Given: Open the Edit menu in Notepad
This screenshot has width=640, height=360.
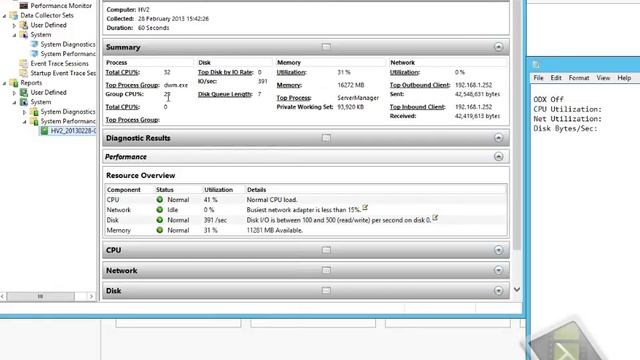Looking at the screenshot, I should (556, 78).
